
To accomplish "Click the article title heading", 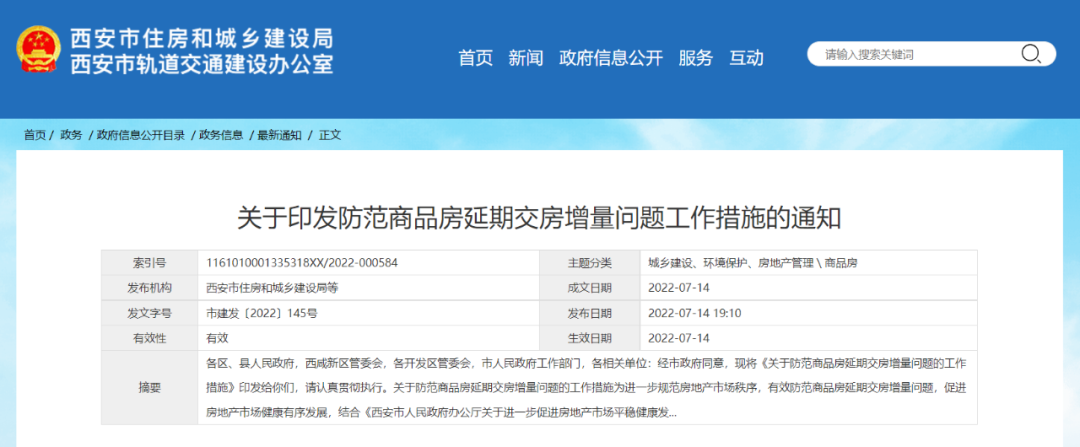I will point(539,217).
